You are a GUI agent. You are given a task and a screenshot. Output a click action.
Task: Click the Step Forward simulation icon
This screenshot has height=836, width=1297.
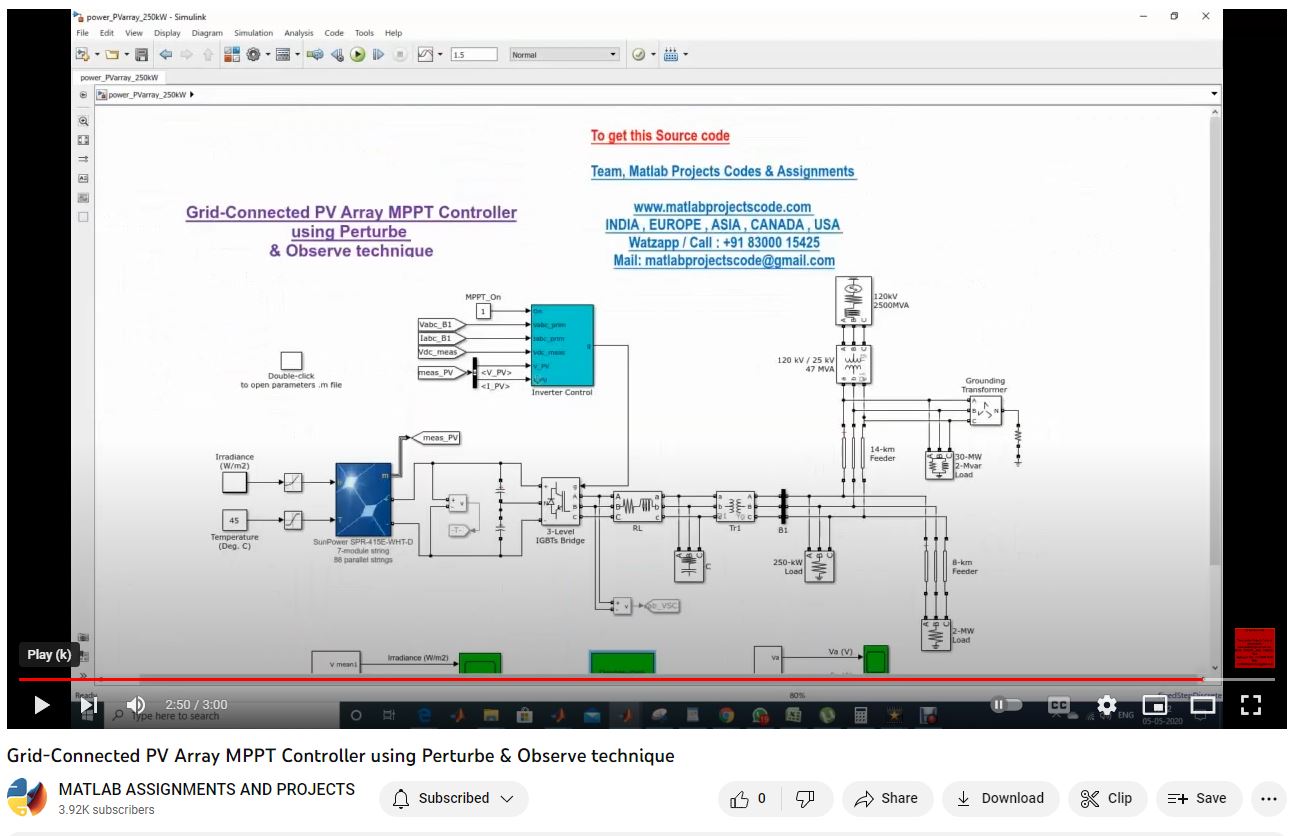coord(378,54)
